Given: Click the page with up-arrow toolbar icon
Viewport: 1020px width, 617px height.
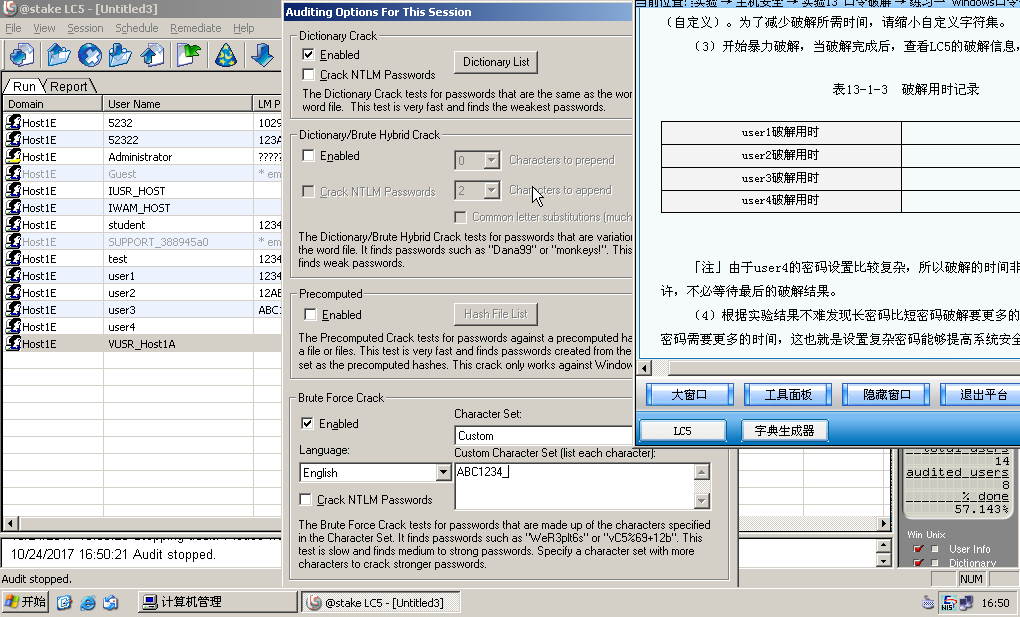Looking at the screenshot, I should coord(152,55).
